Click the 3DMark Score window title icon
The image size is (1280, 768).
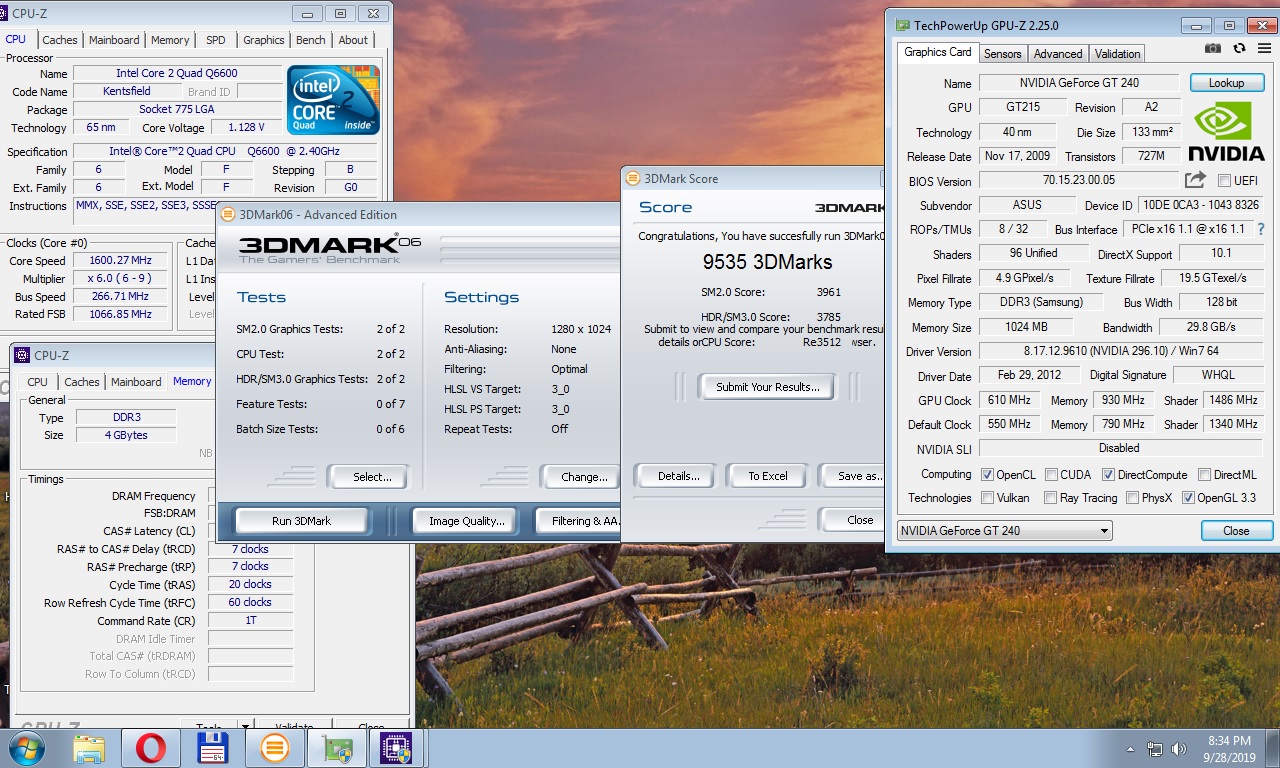(x=632, y=178)
